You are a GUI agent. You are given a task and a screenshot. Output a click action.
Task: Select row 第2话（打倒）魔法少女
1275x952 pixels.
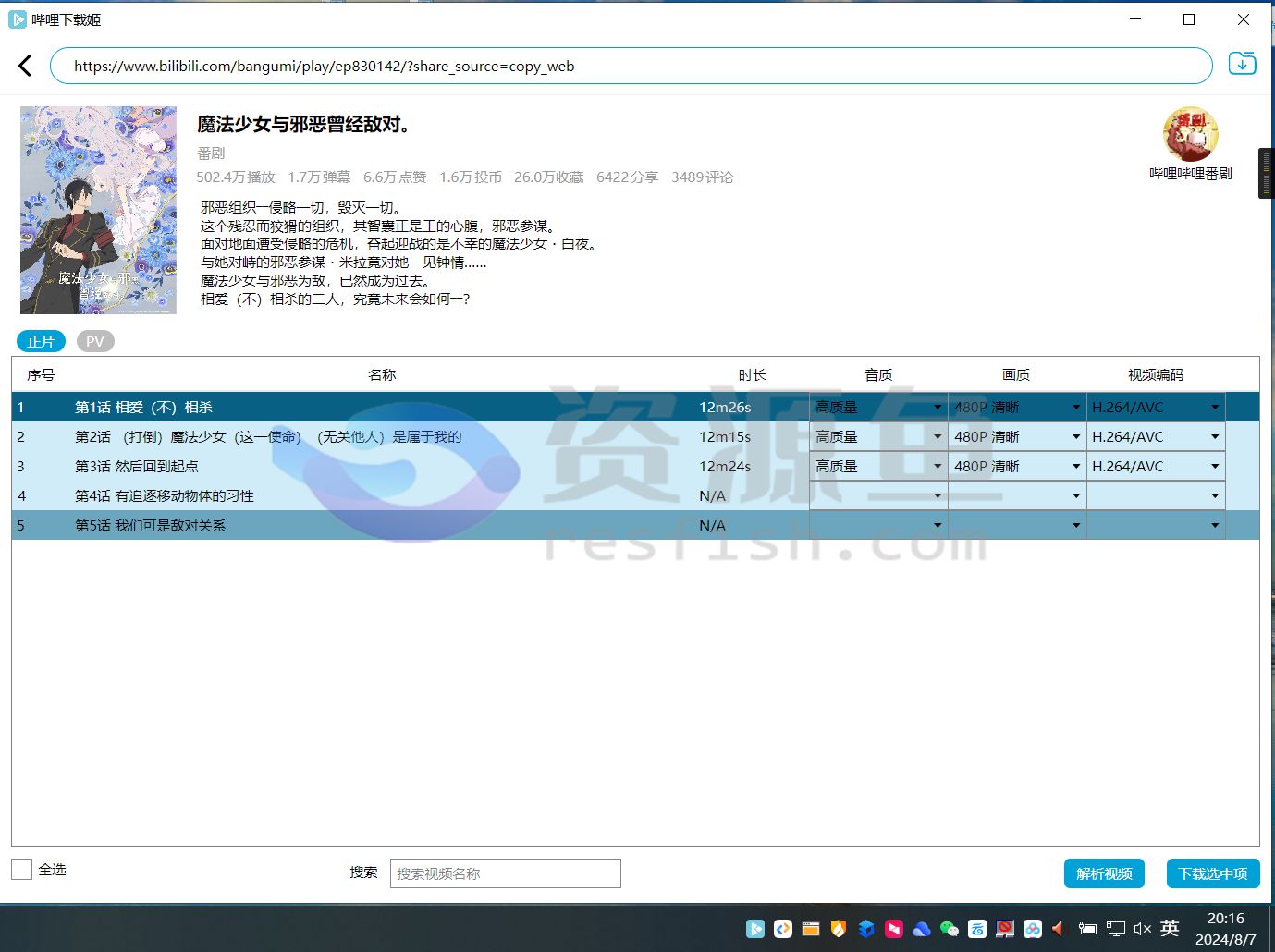[635, 436]
